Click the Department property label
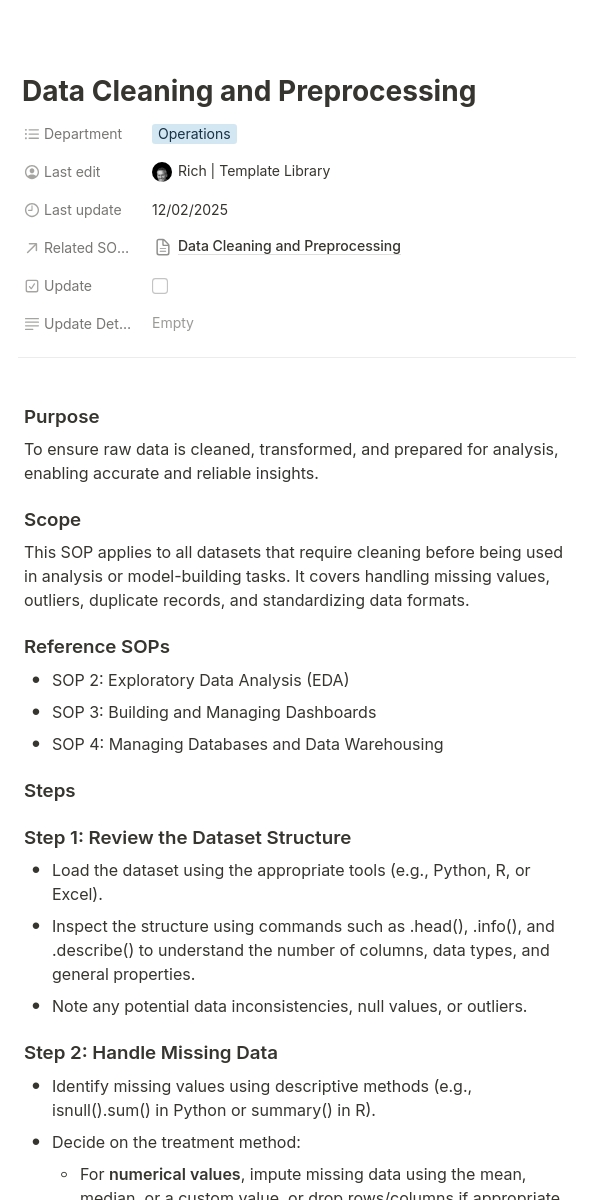This screenshot has height=1200, width=600. click(83, 134)
